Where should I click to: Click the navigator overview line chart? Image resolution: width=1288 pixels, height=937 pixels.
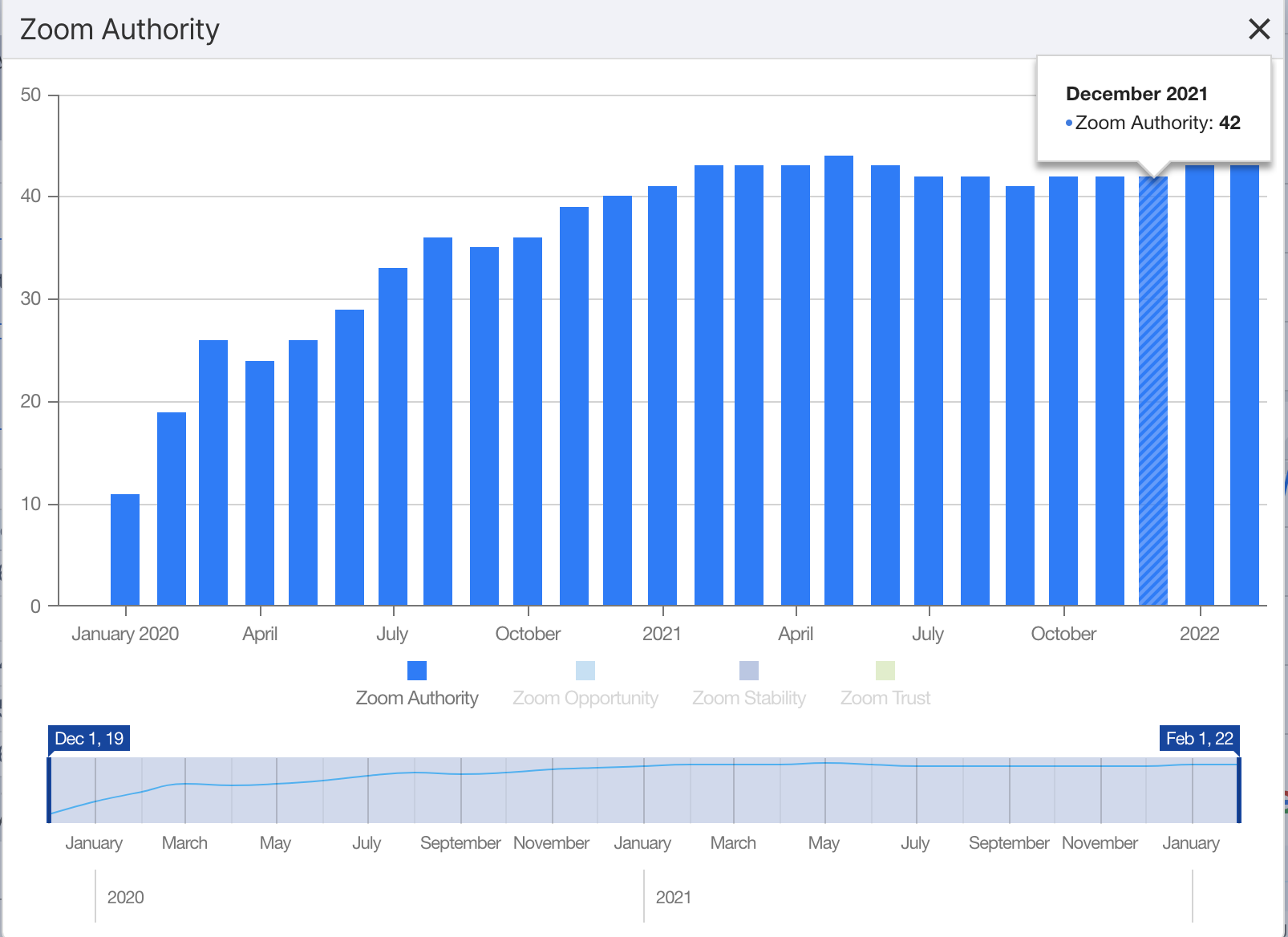coord(644,790)
